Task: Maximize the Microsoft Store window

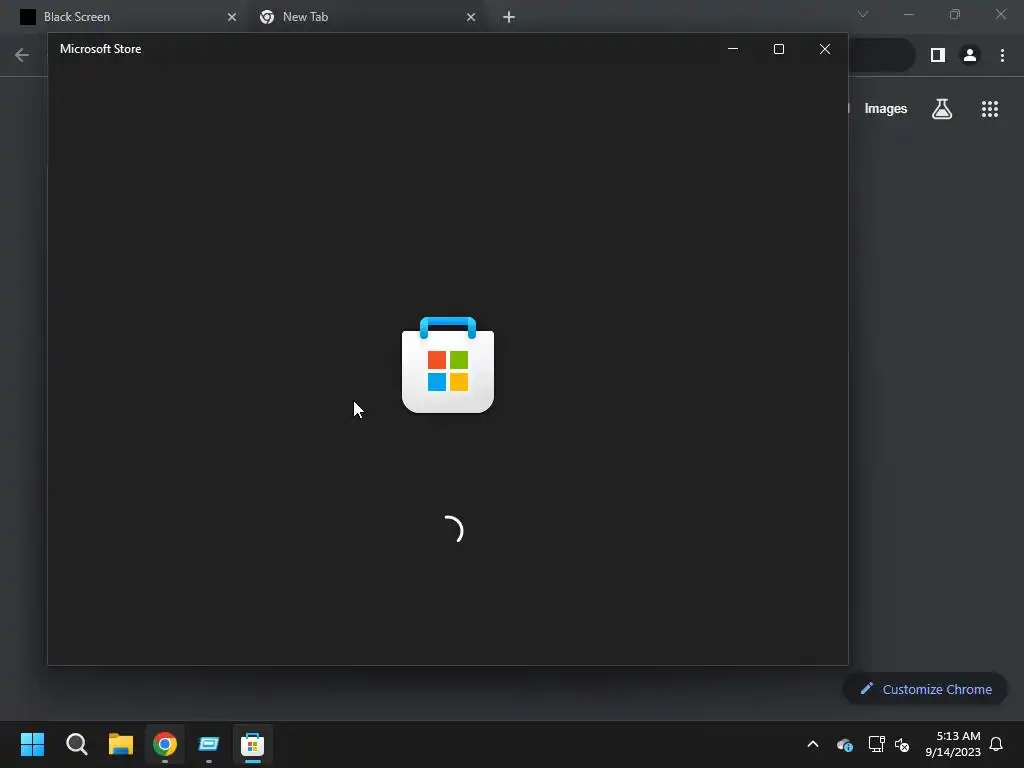Action: 778,49
